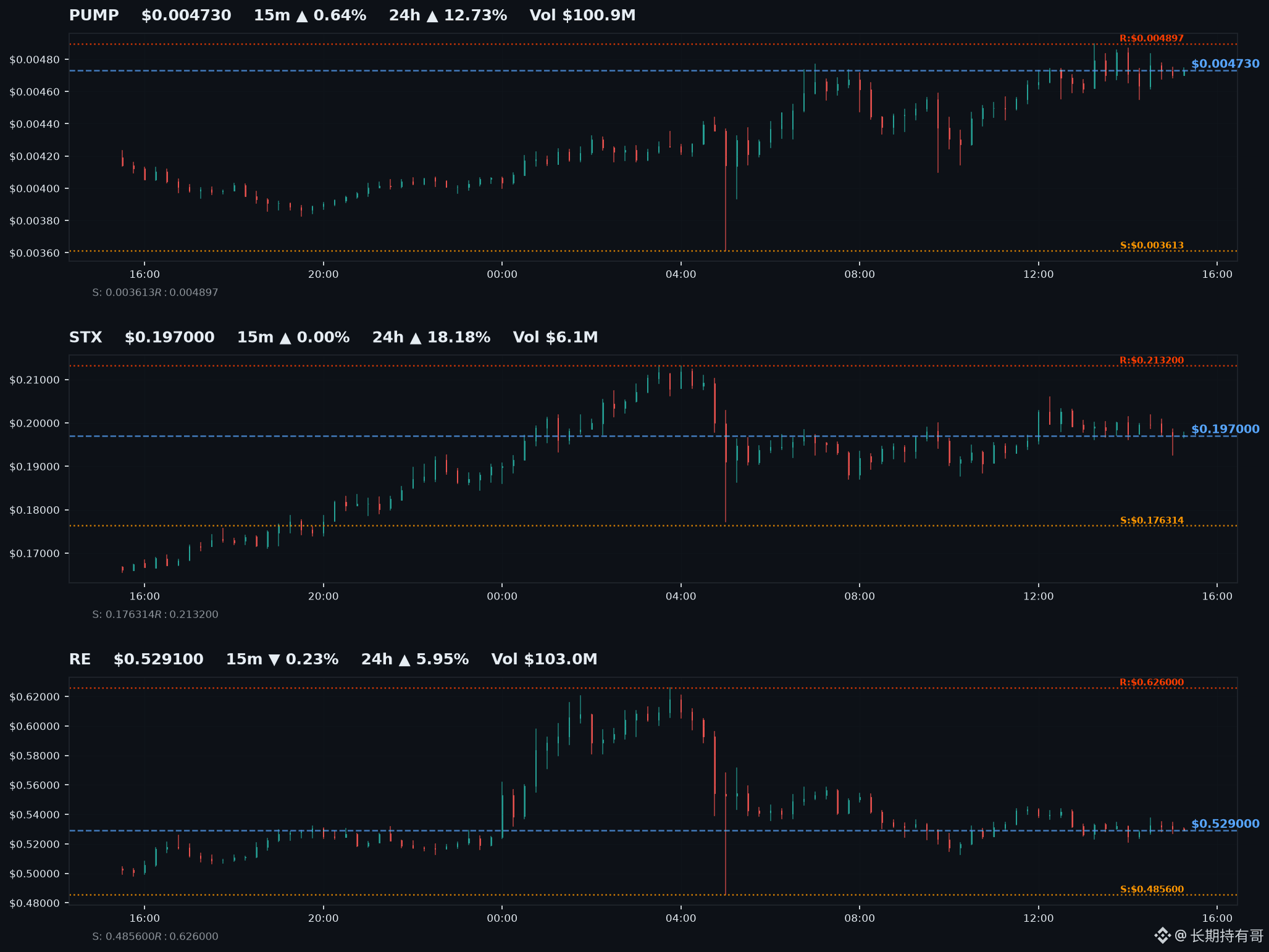This screenshot has height=952, width=1269.
Task: Click STX 15m change 0.00%
Action: coord(293,337)
